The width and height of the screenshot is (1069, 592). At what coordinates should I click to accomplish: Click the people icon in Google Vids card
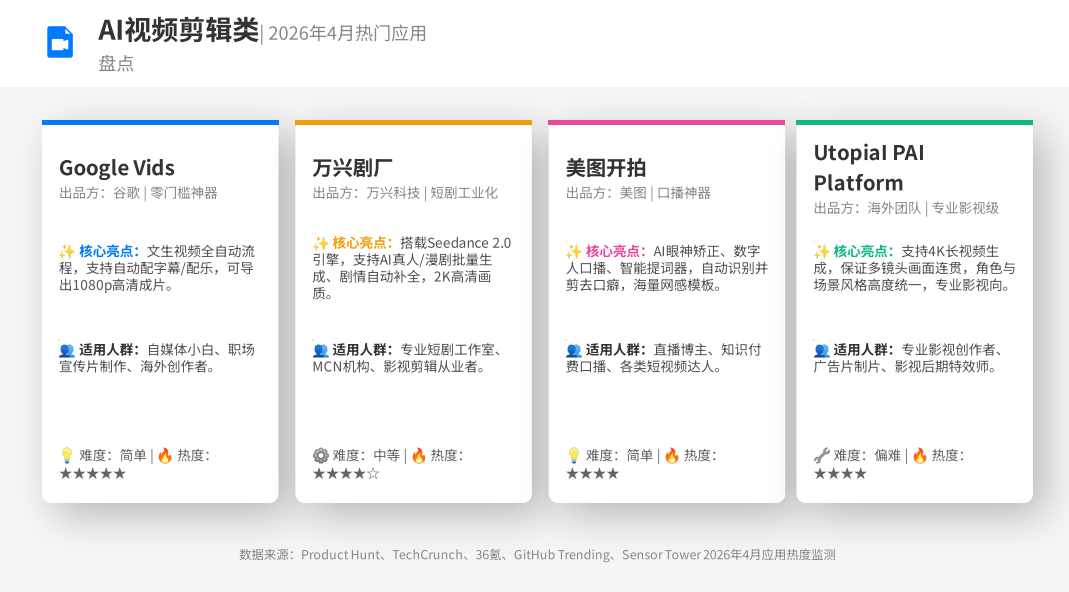[67, 350]
